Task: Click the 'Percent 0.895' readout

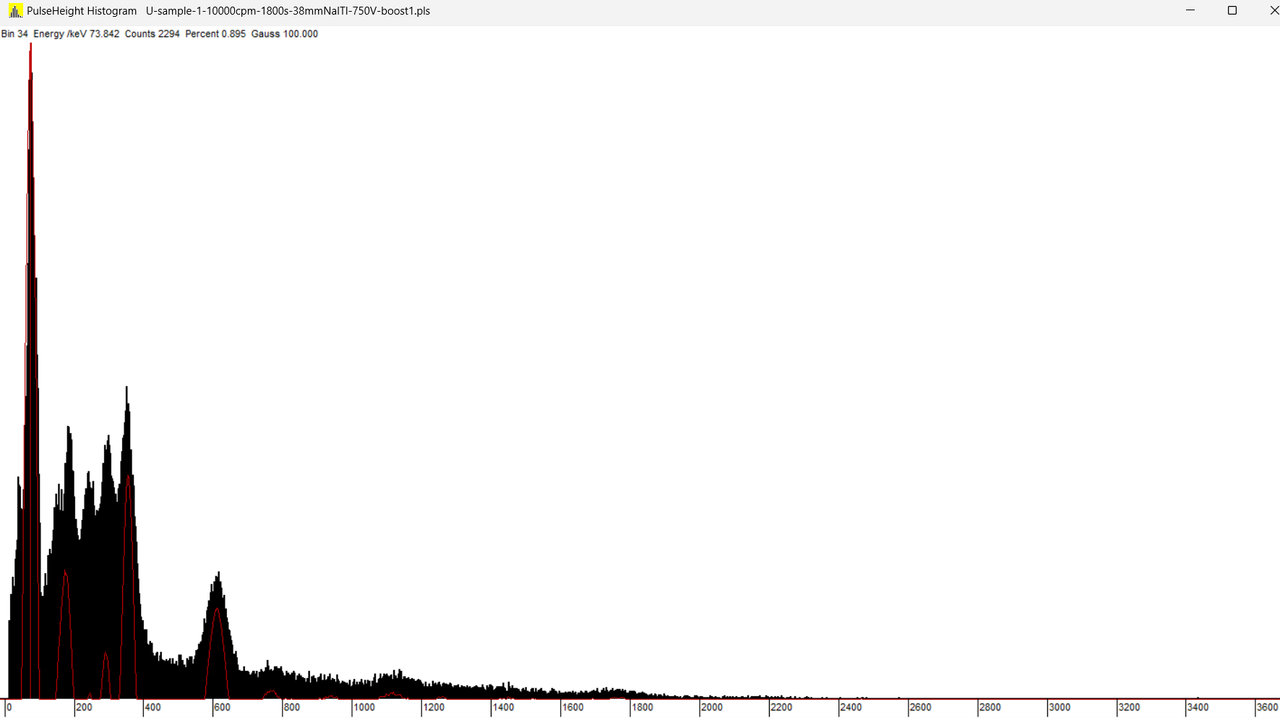Action: pos(215,34)
